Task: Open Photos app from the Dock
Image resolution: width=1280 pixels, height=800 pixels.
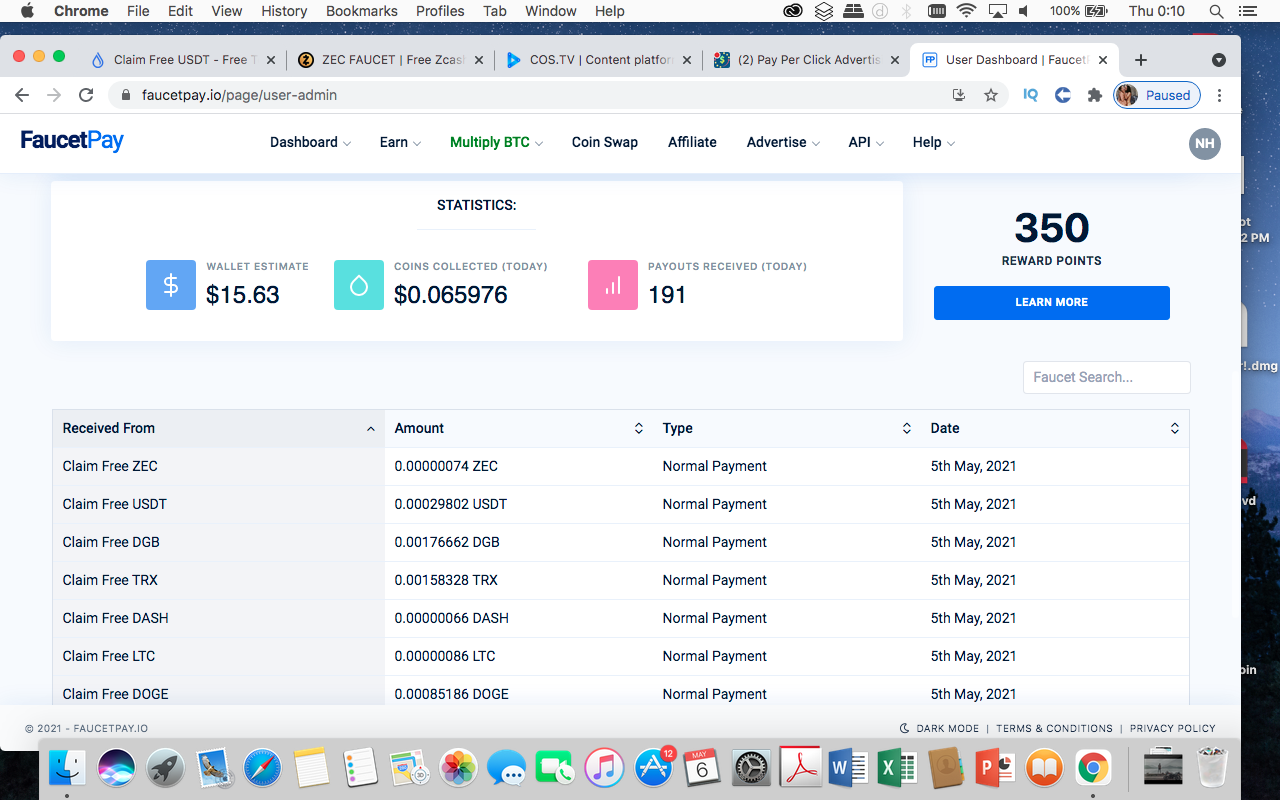Action: pyautogui.click(x=458, y=768)
